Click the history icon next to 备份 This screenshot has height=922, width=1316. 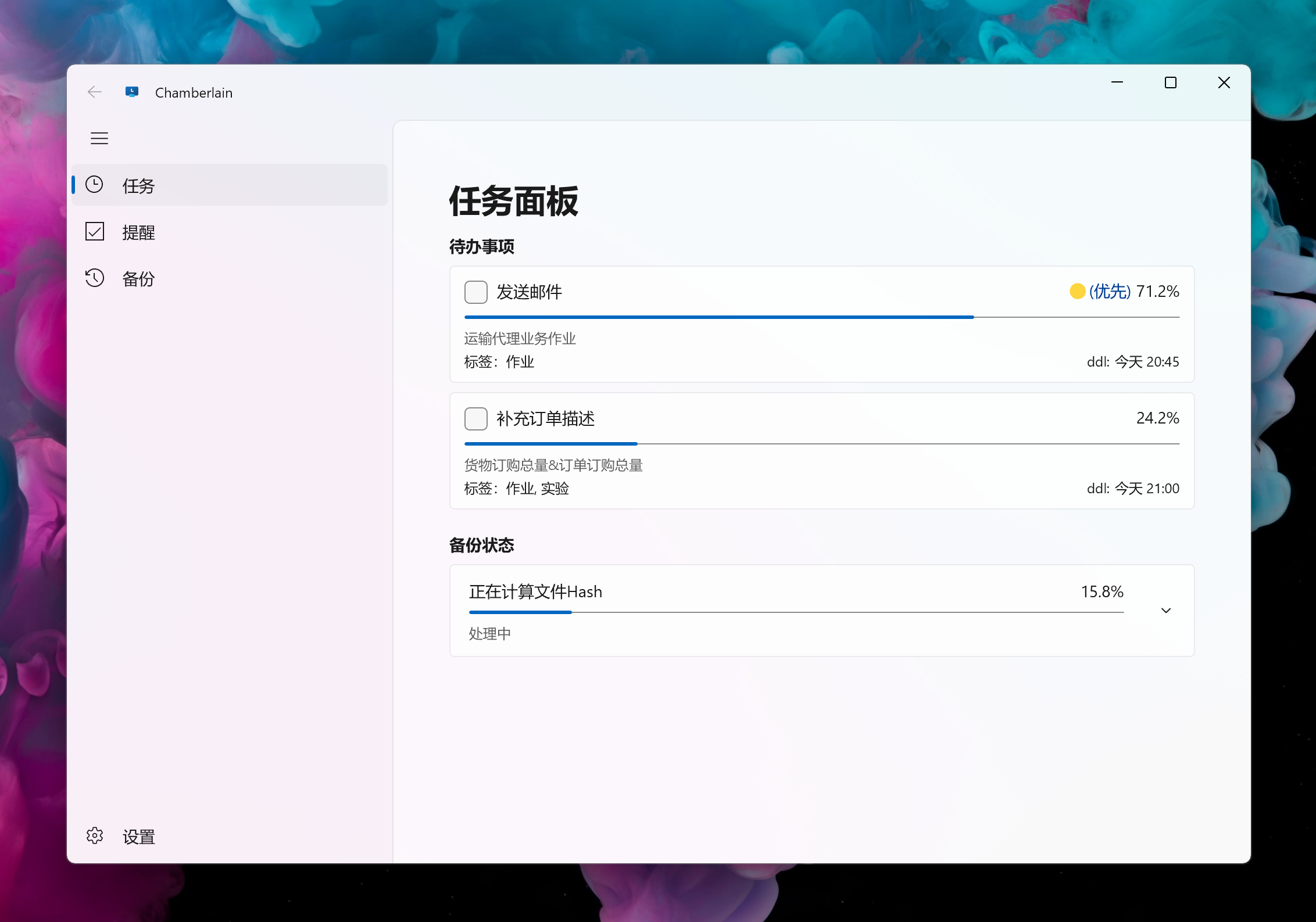coord(94,278)
